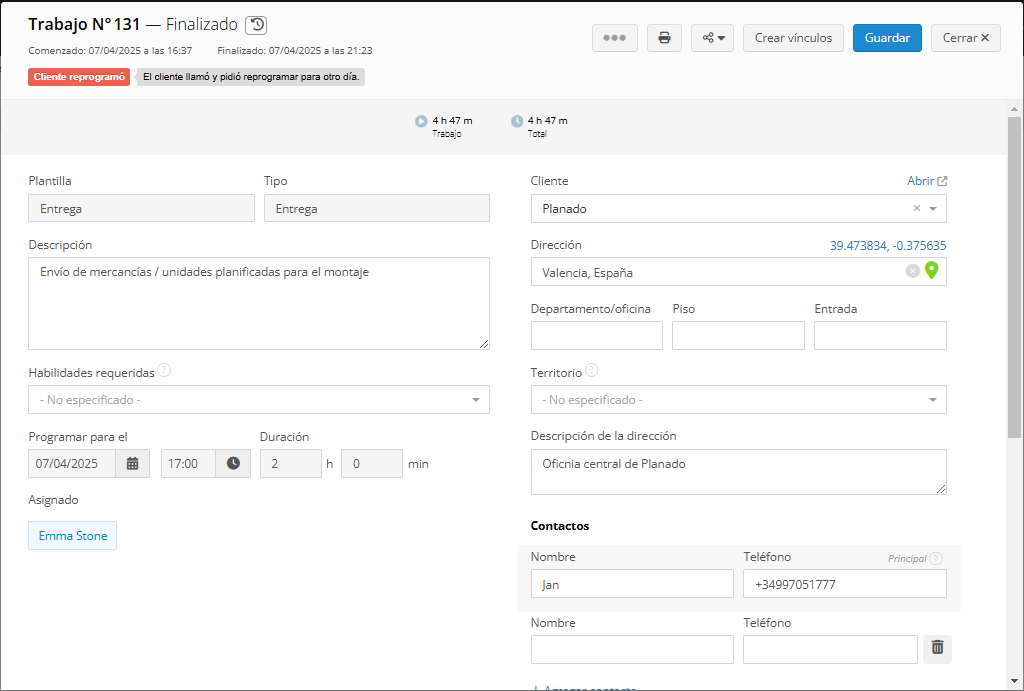Expand the Habilidades requeridas dropdown
Image resolution: width=1024 pixels, height=691 pixels.
pyautogui.click(x=476, y=400)
